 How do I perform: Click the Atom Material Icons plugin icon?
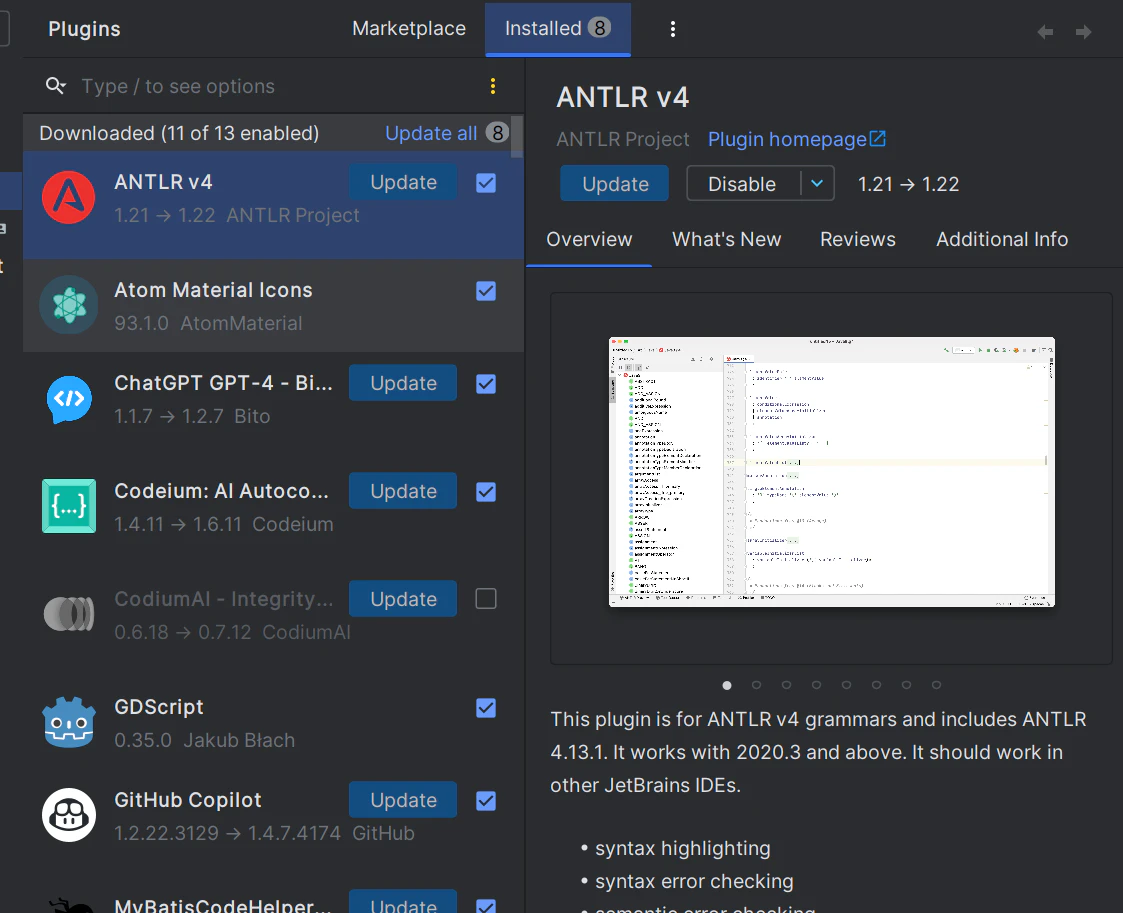[x=69, y=305]
